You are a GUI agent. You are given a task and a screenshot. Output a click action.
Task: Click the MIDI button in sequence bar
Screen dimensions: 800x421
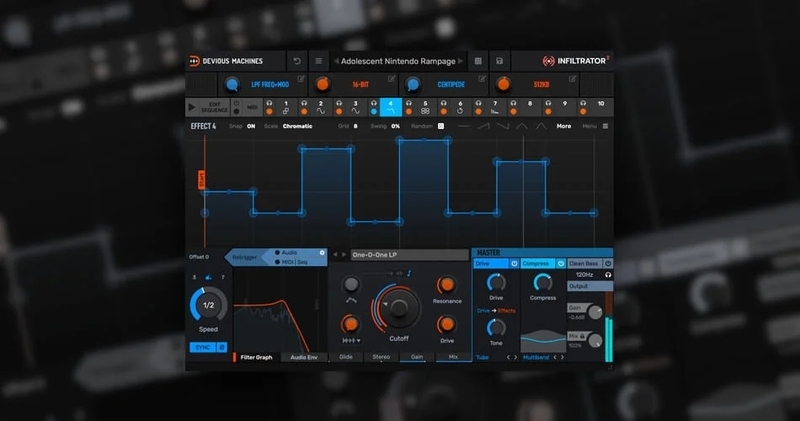pos(252,108)
